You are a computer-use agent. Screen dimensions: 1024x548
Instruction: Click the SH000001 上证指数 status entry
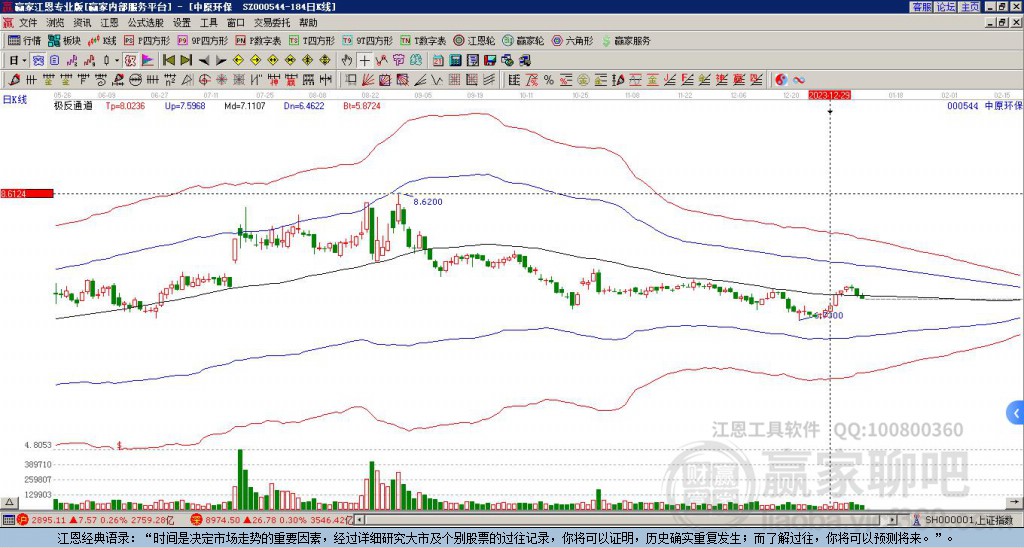(x=968, y=520)
